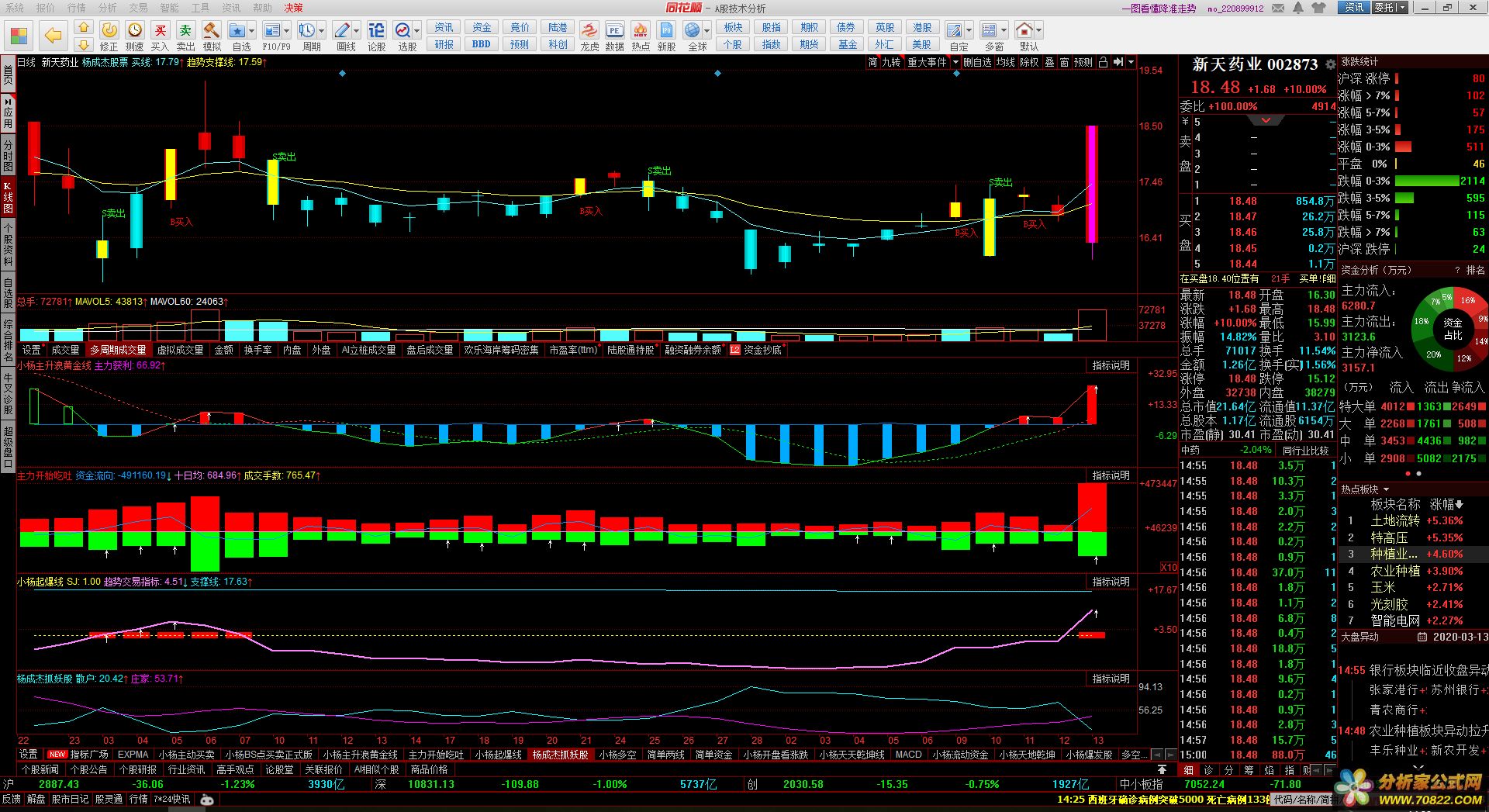Switch to the MACD indicator tab
The image size is (1489, 812).
click(908, 755)
